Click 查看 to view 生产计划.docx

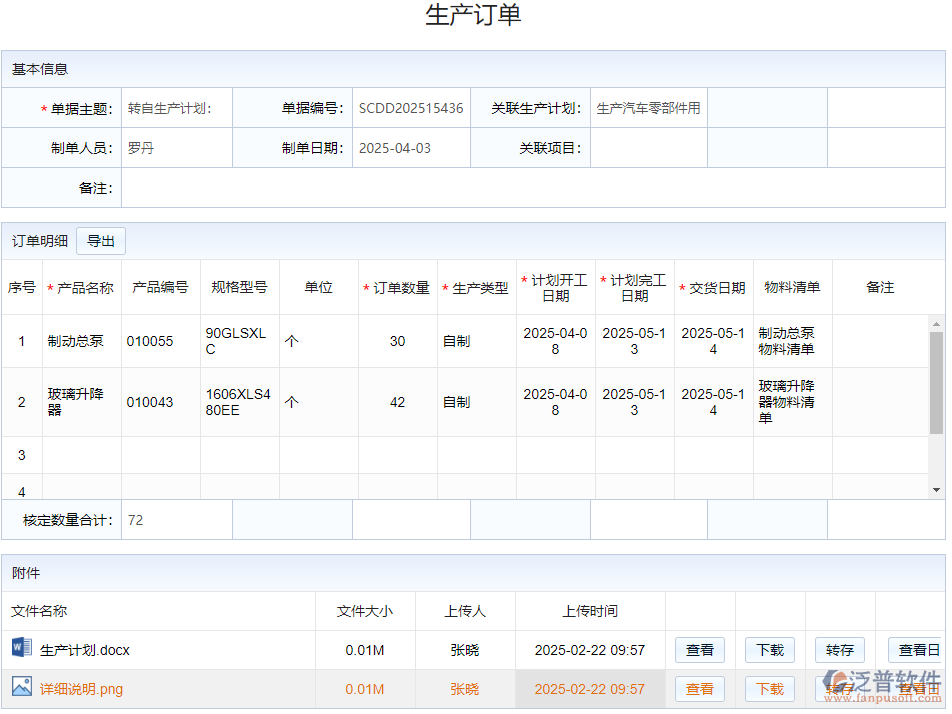699,650
